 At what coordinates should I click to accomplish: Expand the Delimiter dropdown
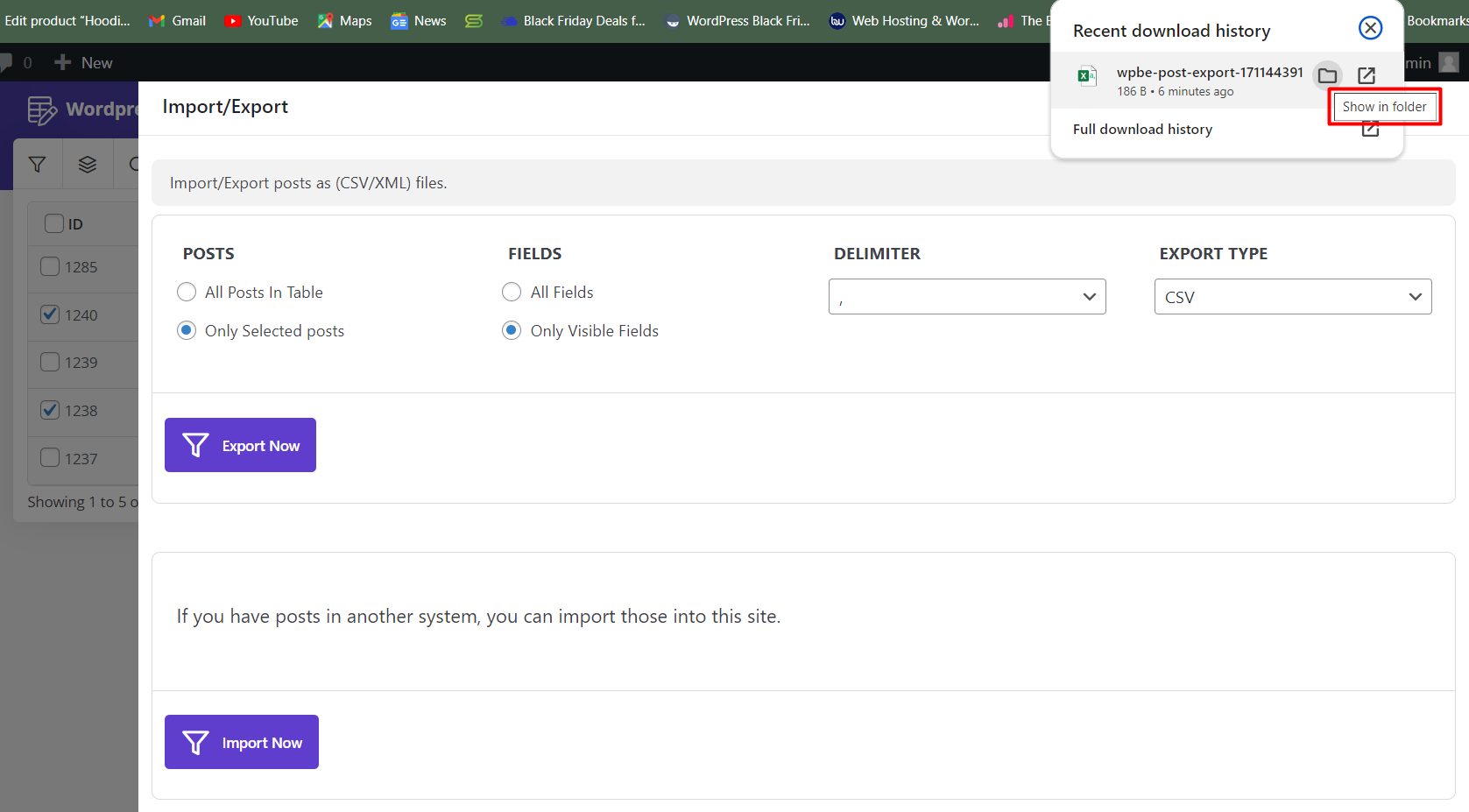[x=967, y=297]
